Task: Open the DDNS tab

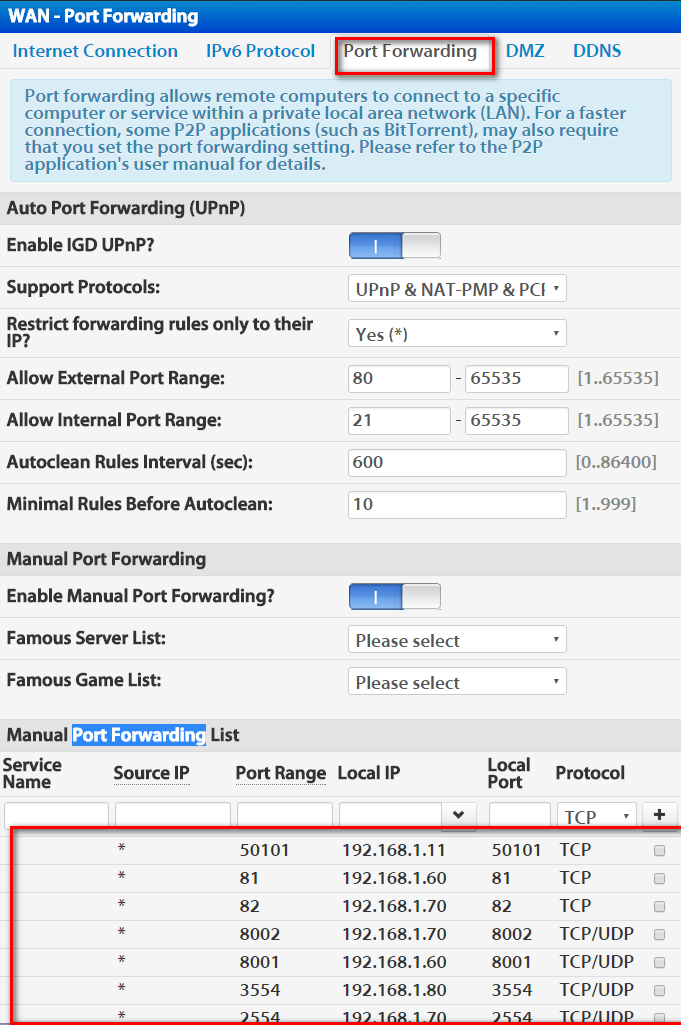Action: (x=597, y=51)
